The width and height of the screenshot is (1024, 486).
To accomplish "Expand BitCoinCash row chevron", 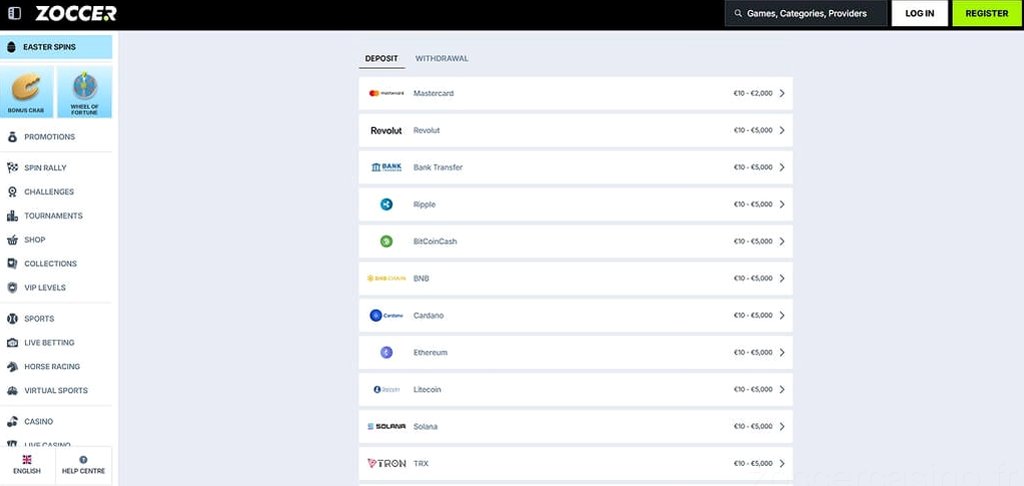I will pyautogui.click(x=782, y=242).
